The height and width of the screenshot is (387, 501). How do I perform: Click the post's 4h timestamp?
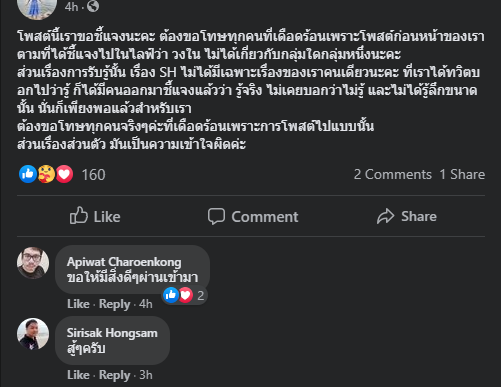(71, 6)
